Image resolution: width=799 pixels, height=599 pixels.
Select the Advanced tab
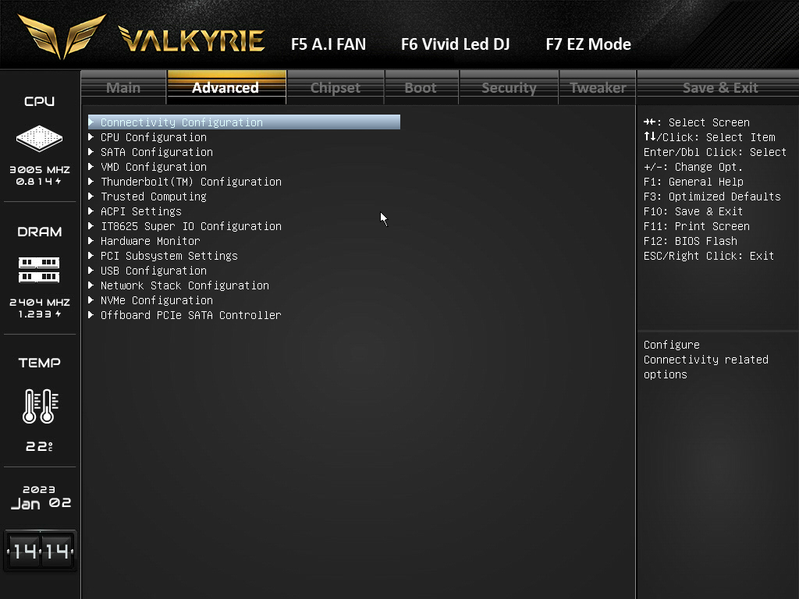point(226,88)
